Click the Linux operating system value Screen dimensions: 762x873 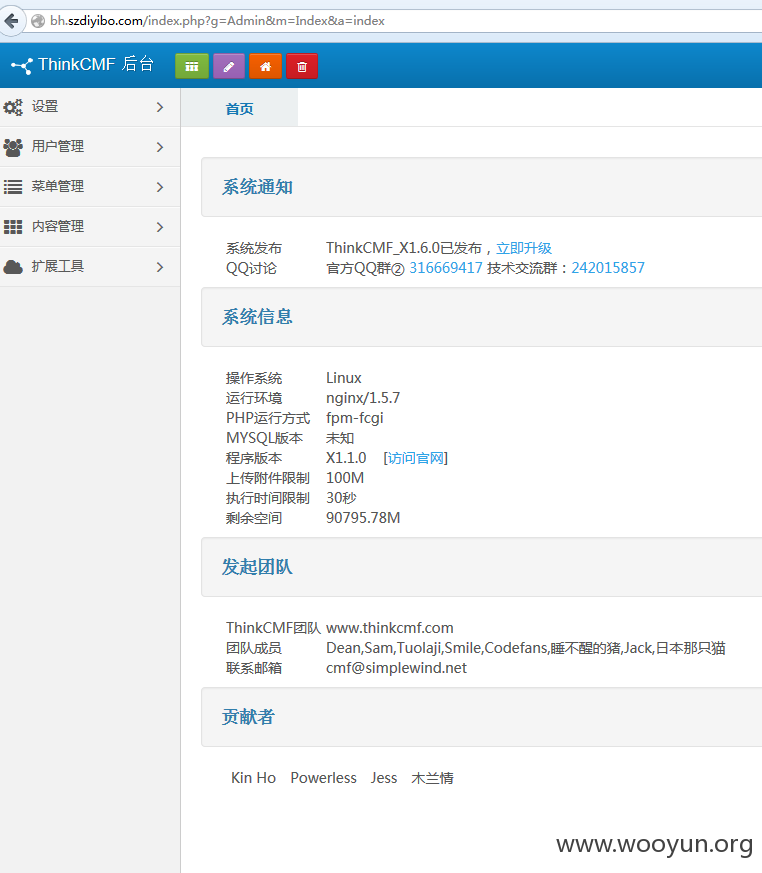343,378
